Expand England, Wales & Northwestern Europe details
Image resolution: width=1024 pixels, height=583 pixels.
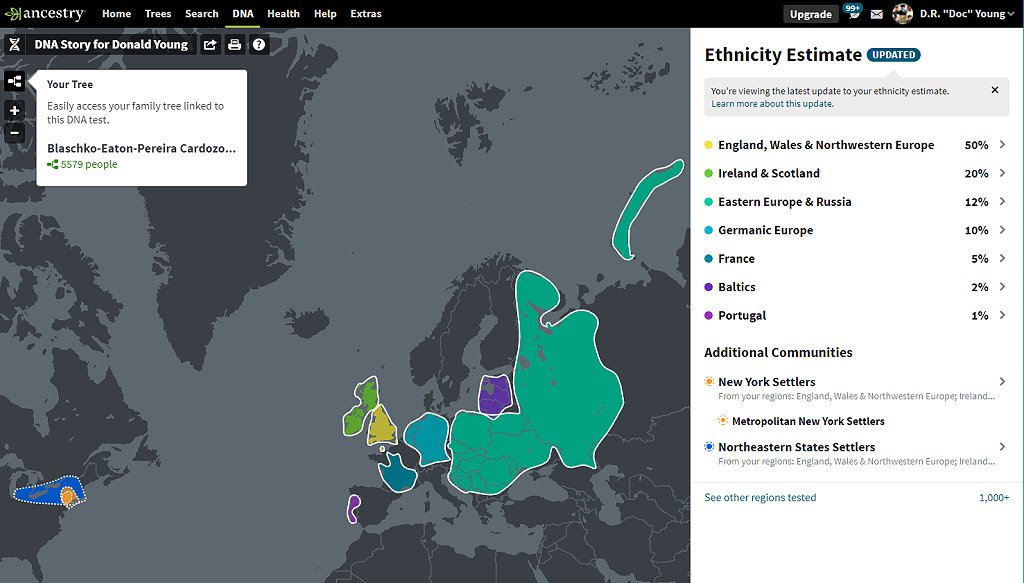1002,144
